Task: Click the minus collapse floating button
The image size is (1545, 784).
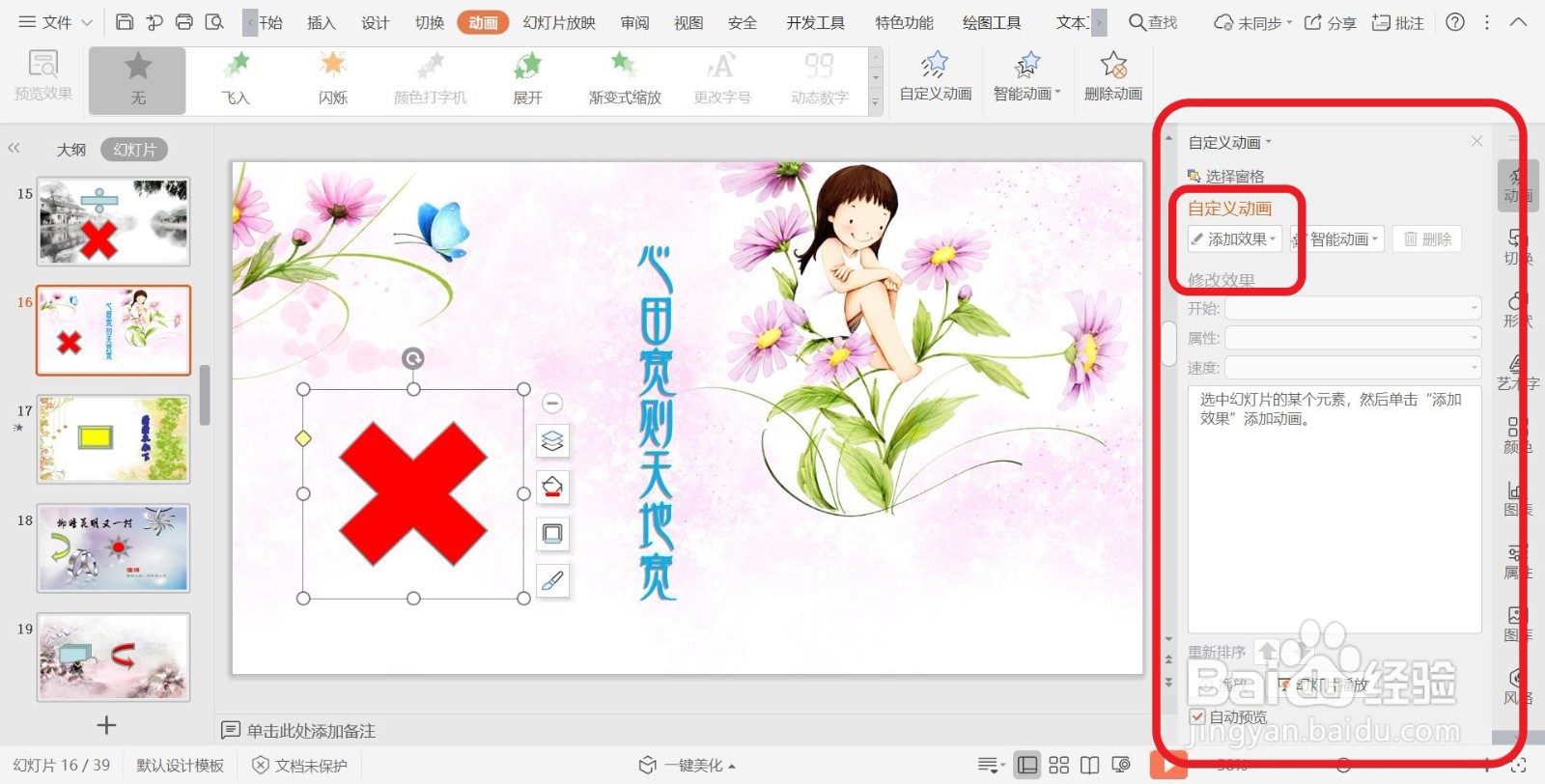Action: tap(552, 403)
